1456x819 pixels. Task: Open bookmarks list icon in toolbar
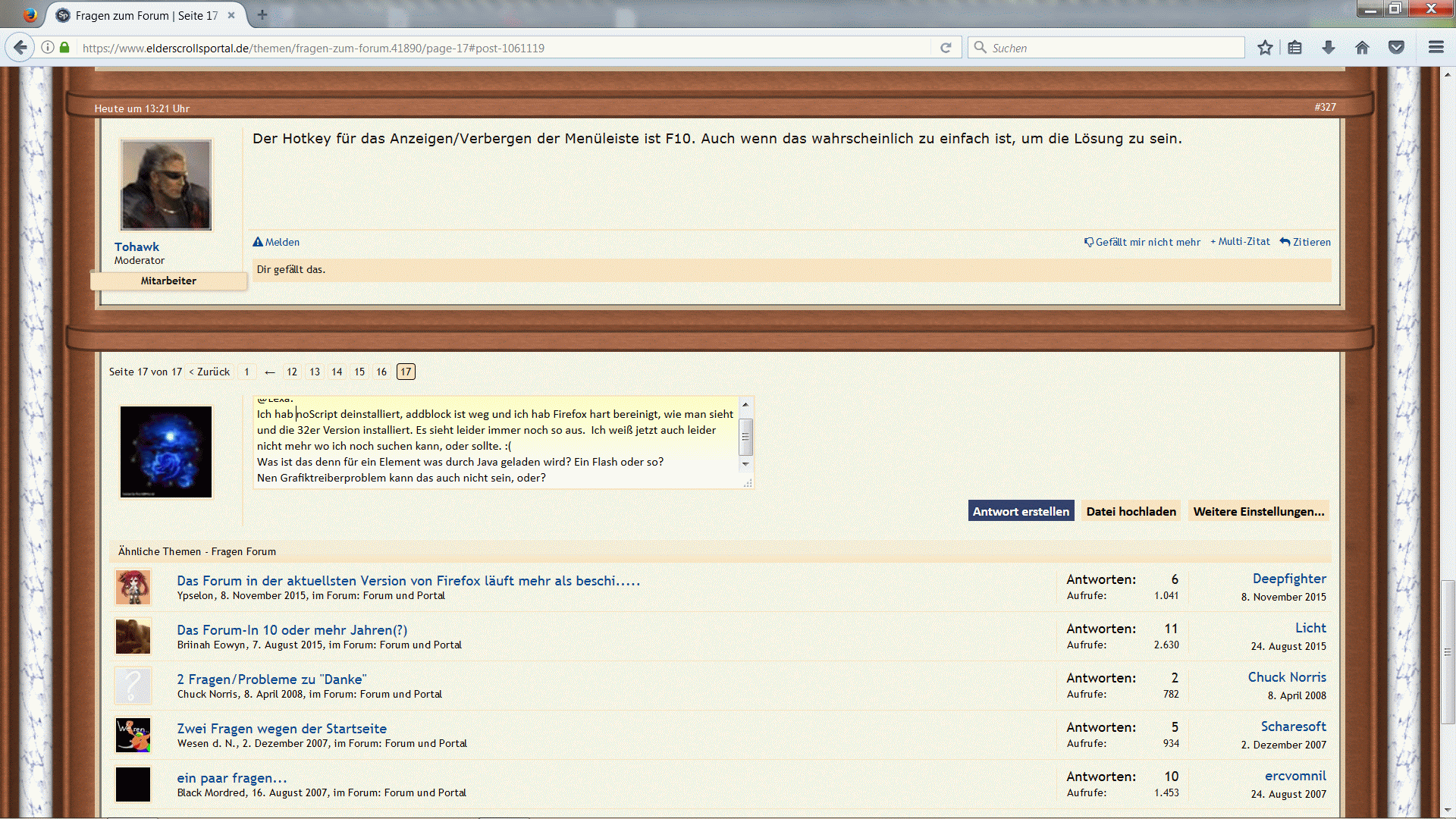click(x=1295, y=48)
